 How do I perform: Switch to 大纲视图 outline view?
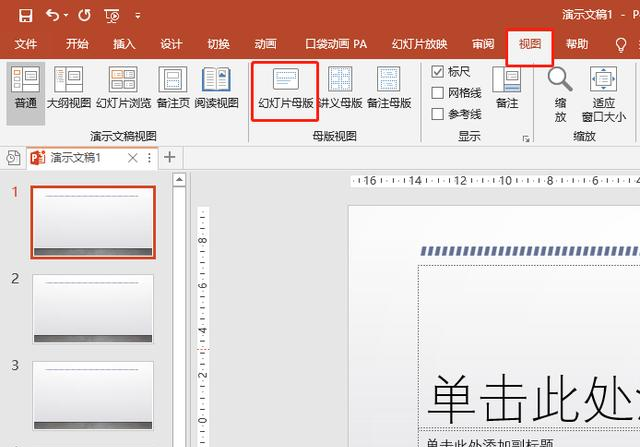pyautogui.click(x=69, y=88)
